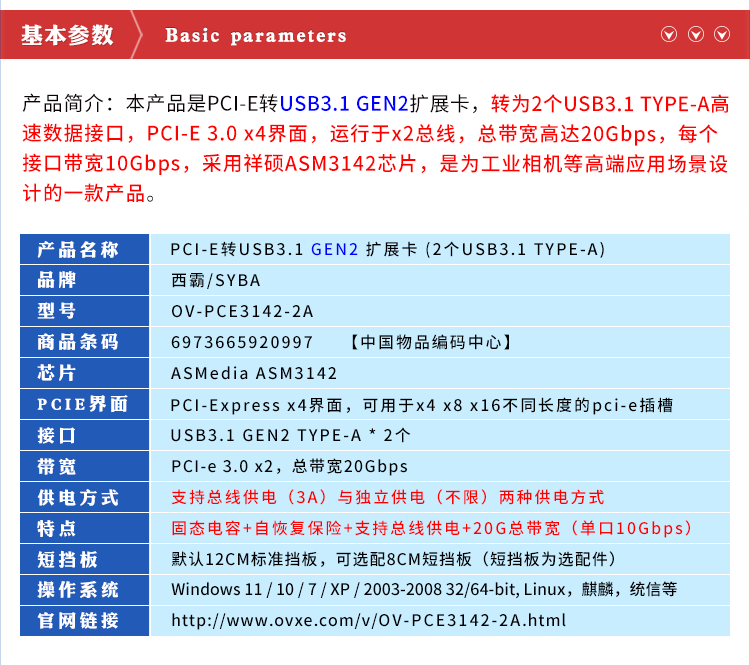Click the 型号 label cell
The image size is (750, 665).
[x=85, y=311]
